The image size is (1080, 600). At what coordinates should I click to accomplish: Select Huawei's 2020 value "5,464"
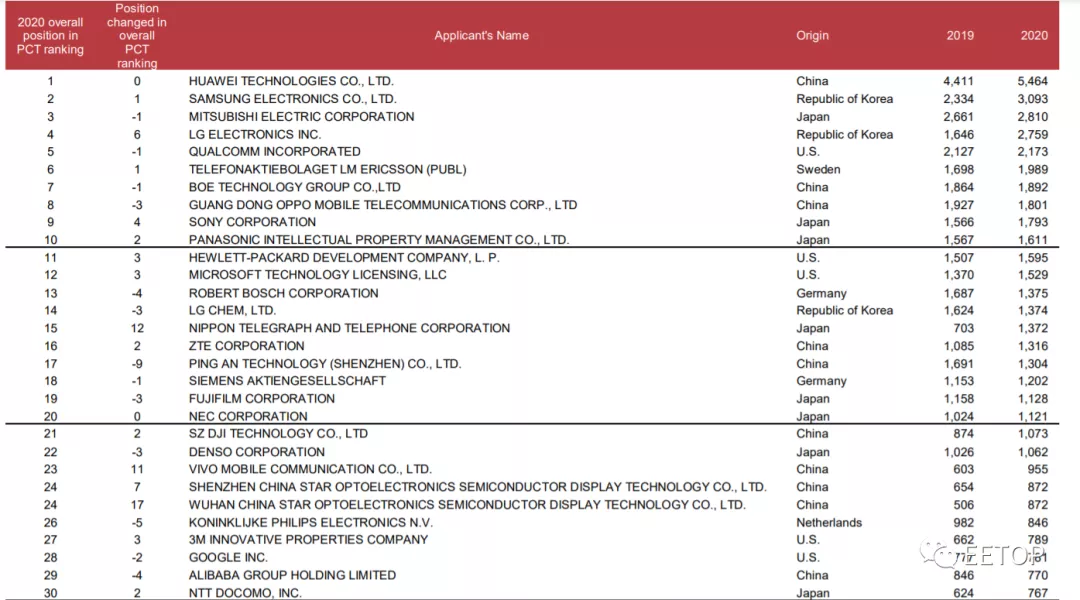pos(1032,81)
